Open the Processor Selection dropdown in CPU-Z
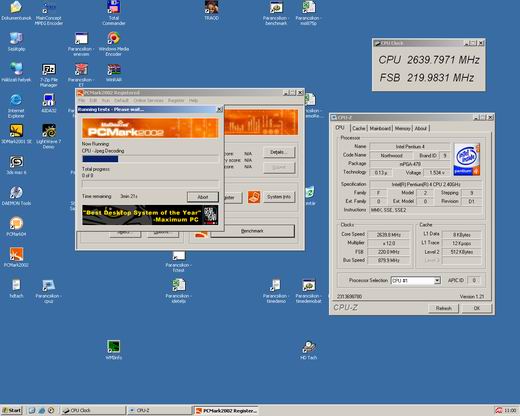Viewport: 520px width, 416px height. (x=437, y=281)
